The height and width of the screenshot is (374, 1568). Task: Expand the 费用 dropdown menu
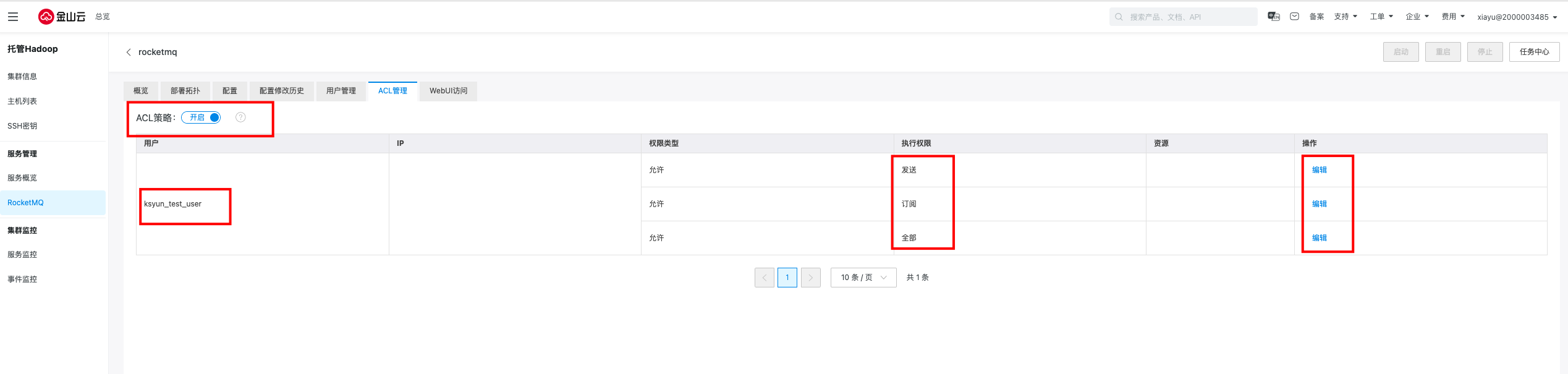(x=1453, y=17)
